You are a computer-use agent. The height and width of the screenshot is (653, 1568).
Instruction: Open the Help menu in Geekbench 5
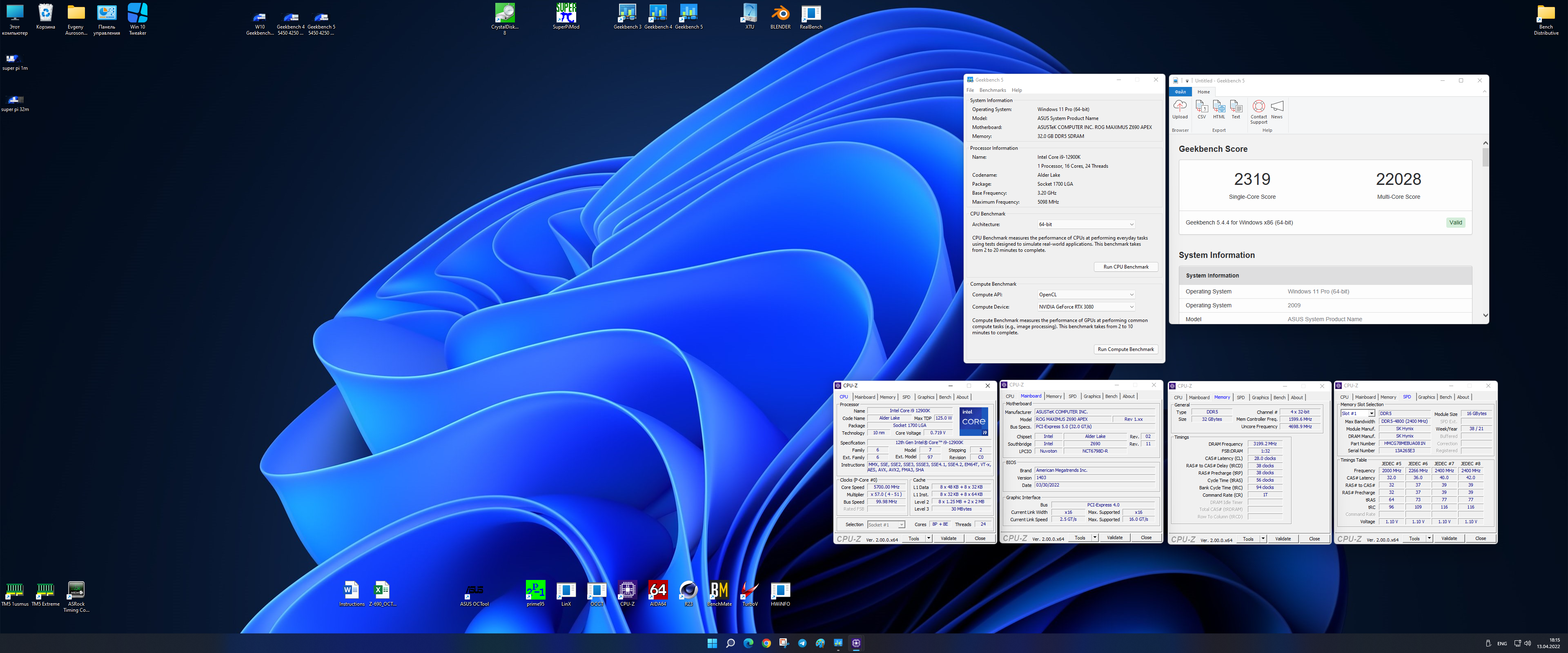click(1017, 90)
